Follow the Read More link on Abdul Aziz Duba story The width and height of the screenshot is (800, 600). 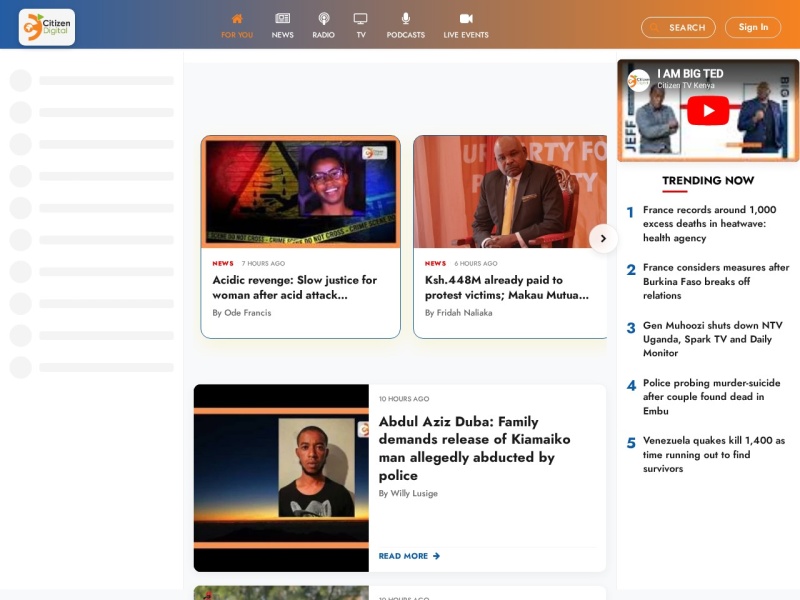point(409,556)
